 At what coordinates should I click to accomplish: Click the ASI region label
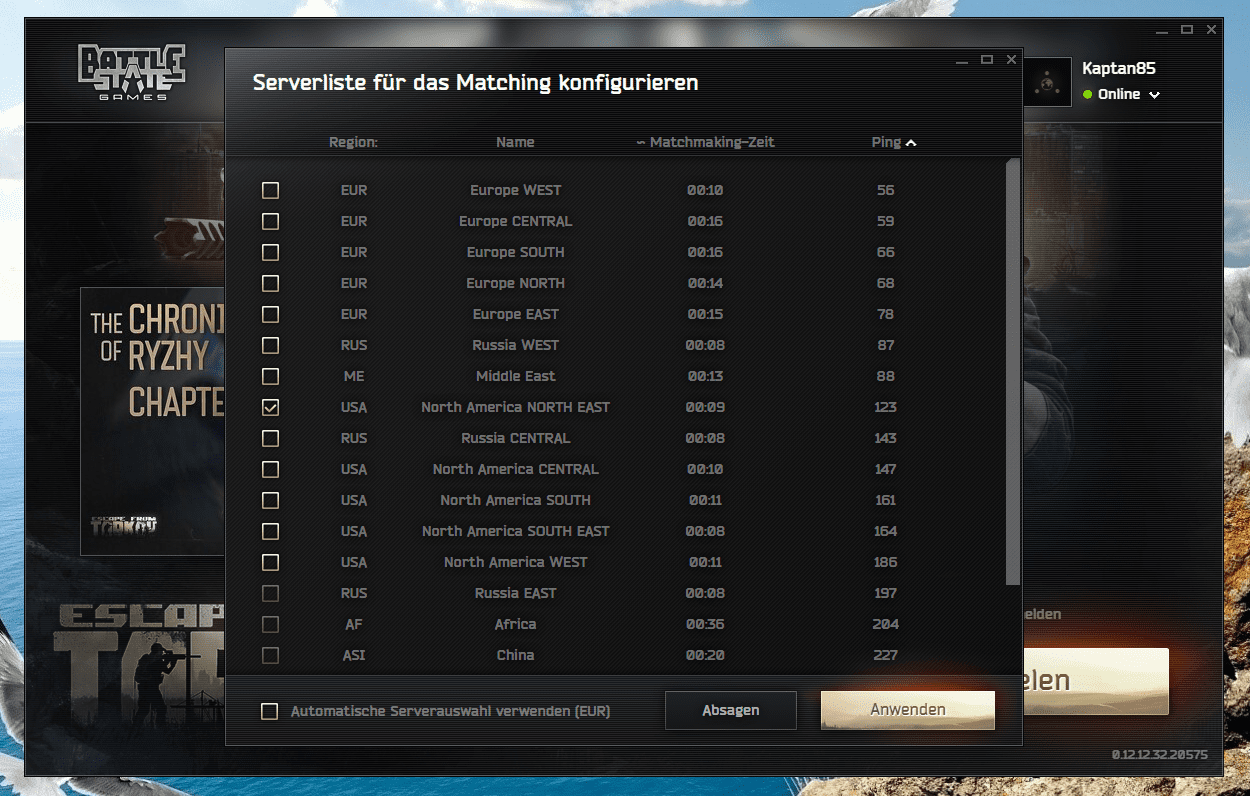click(353, 655)
